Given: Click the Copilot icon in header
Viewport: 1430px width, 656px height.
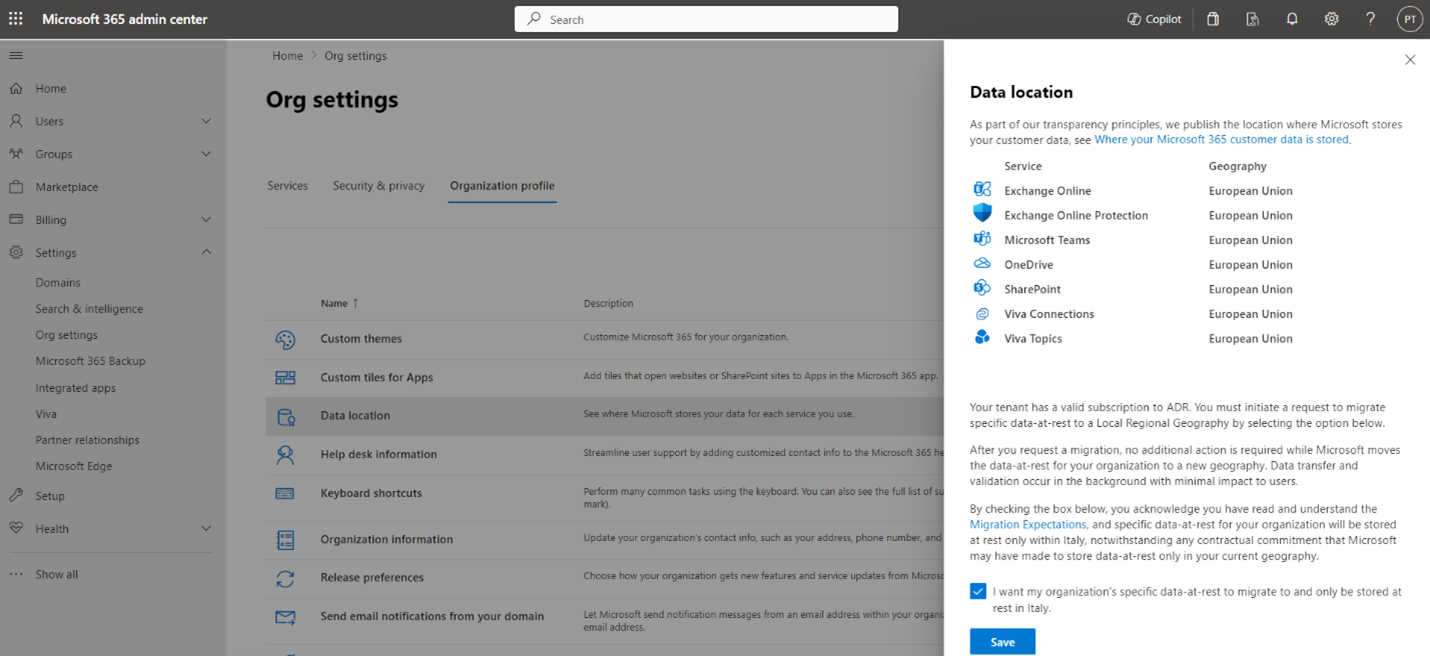Looking at the screenshot, I should tap(1134, 19).
